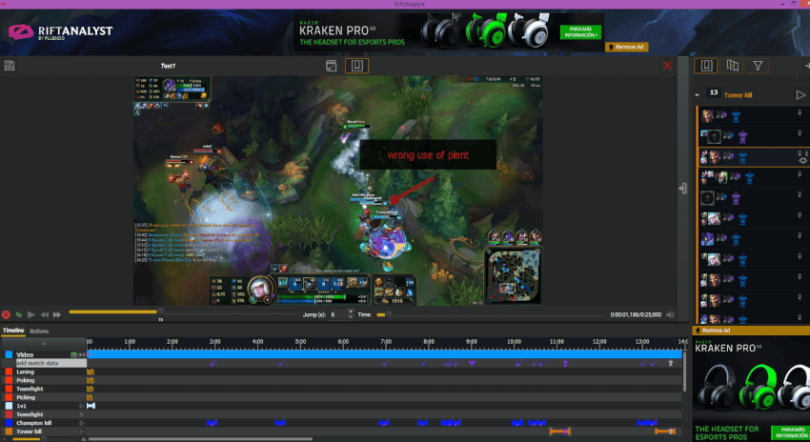Open the events list tab in right panel

pyautogui.click(x=706, y=66)
